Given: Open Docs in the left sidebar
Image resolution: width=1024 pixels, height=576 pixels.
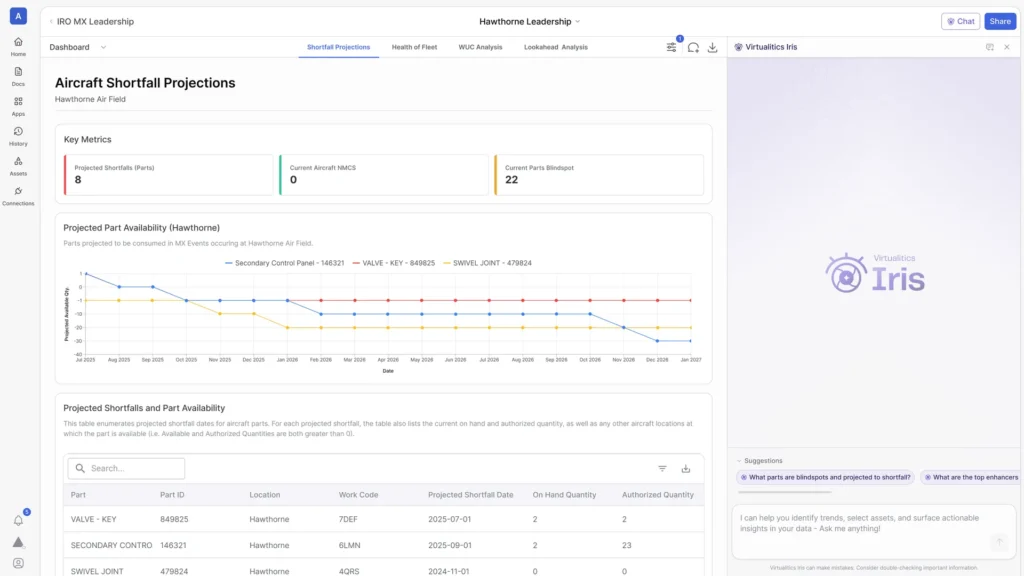Looking at the screenshot, I should [x=18, y=76].
